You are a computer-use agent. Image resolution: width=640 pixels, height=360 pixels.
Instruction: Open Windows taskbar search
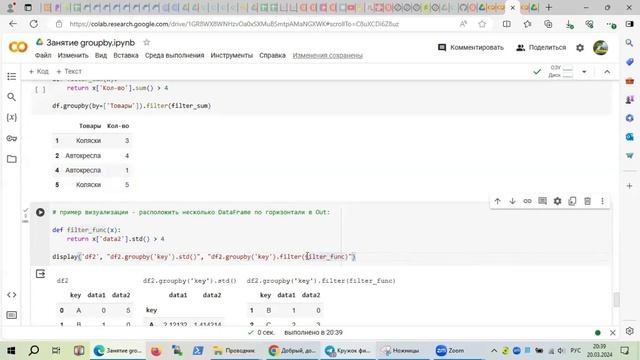[x=34, y=351]
